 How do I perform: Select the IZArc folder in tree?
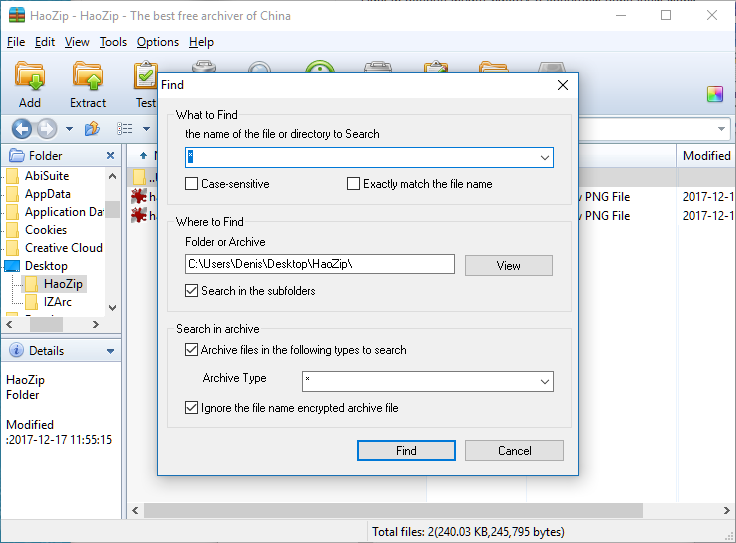(x=57, y=301)
